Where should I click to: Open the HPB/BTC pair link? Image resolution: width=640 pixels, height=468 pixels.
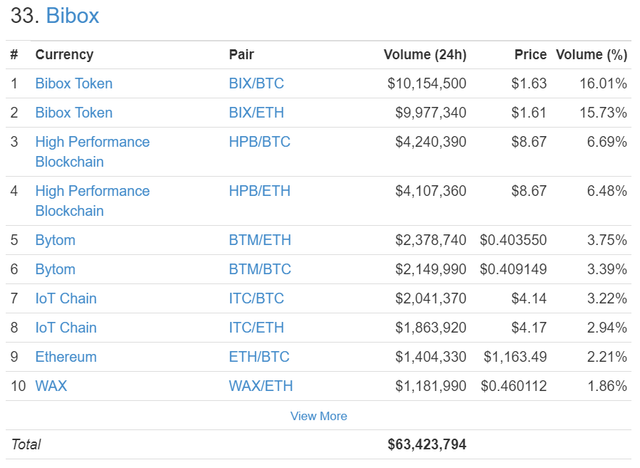tap(259, 142)
